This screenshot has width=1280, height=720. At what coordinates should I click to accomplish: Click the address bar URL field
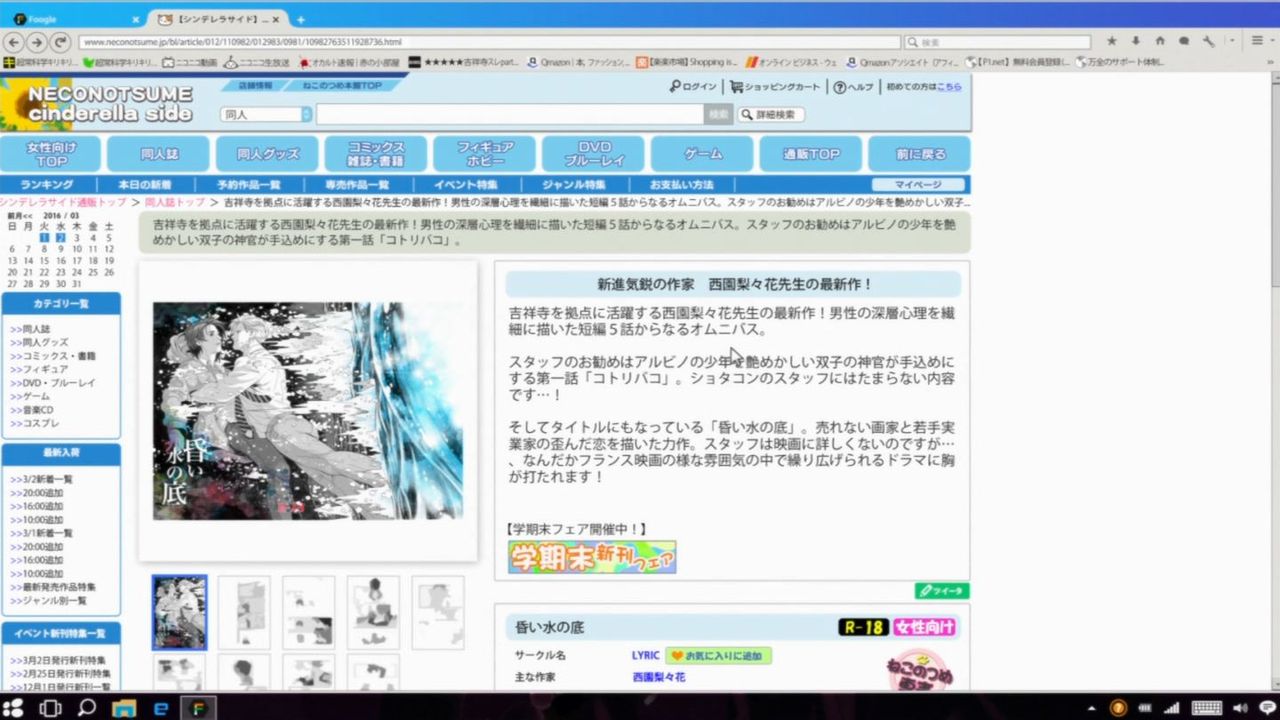coord(490,42)
